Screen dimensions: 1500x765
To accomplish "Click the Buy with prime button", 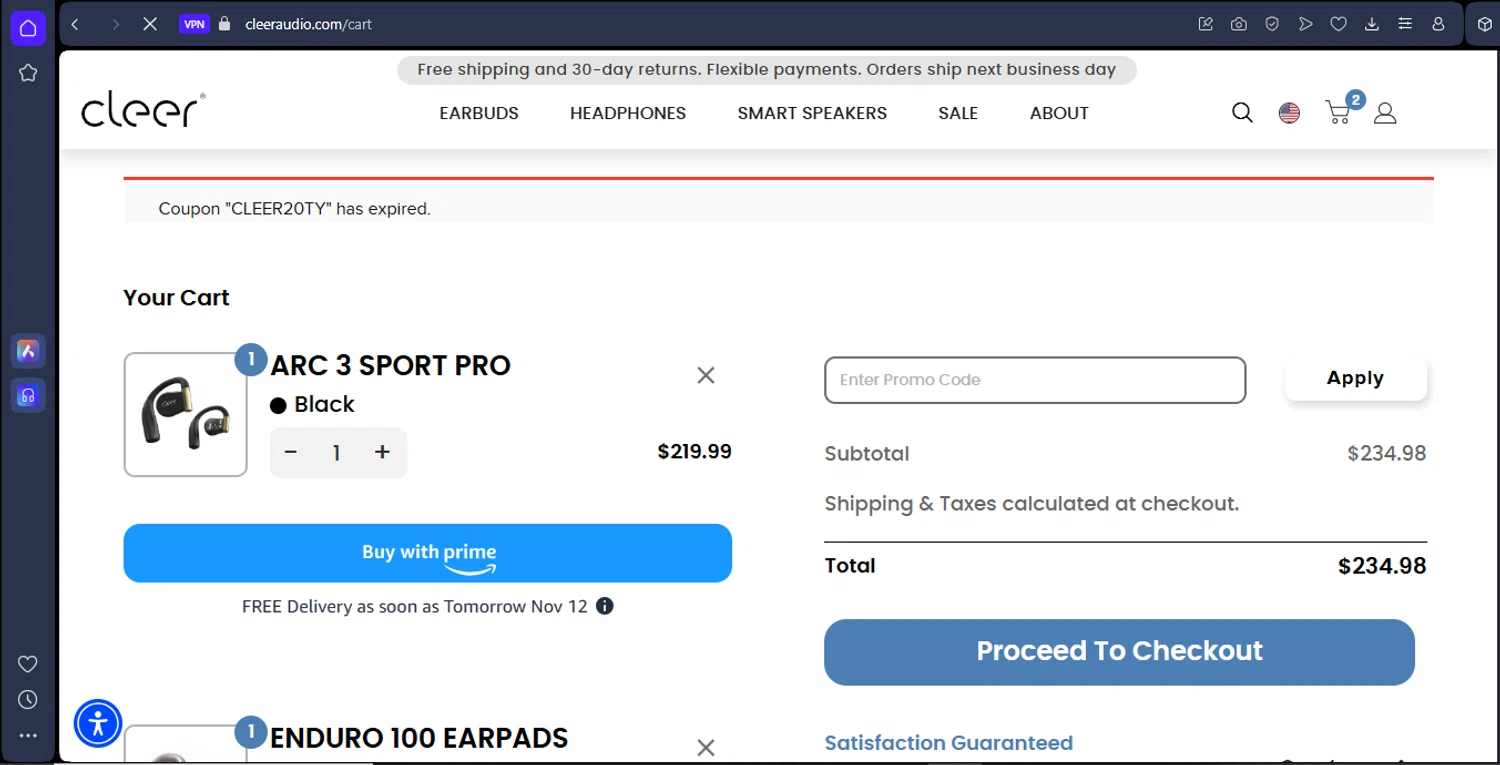I will coord(428,553).
